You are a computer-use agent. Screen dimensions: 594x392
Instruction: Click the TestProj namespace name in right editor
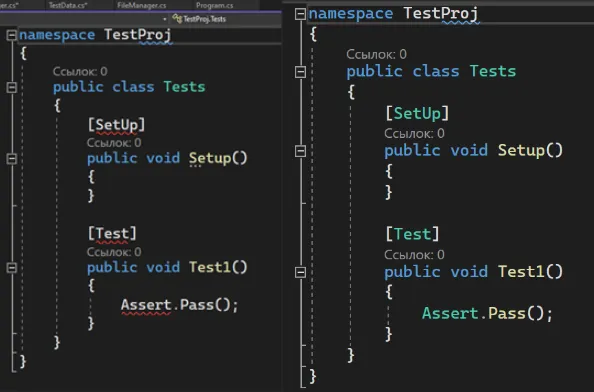point(441,14)
